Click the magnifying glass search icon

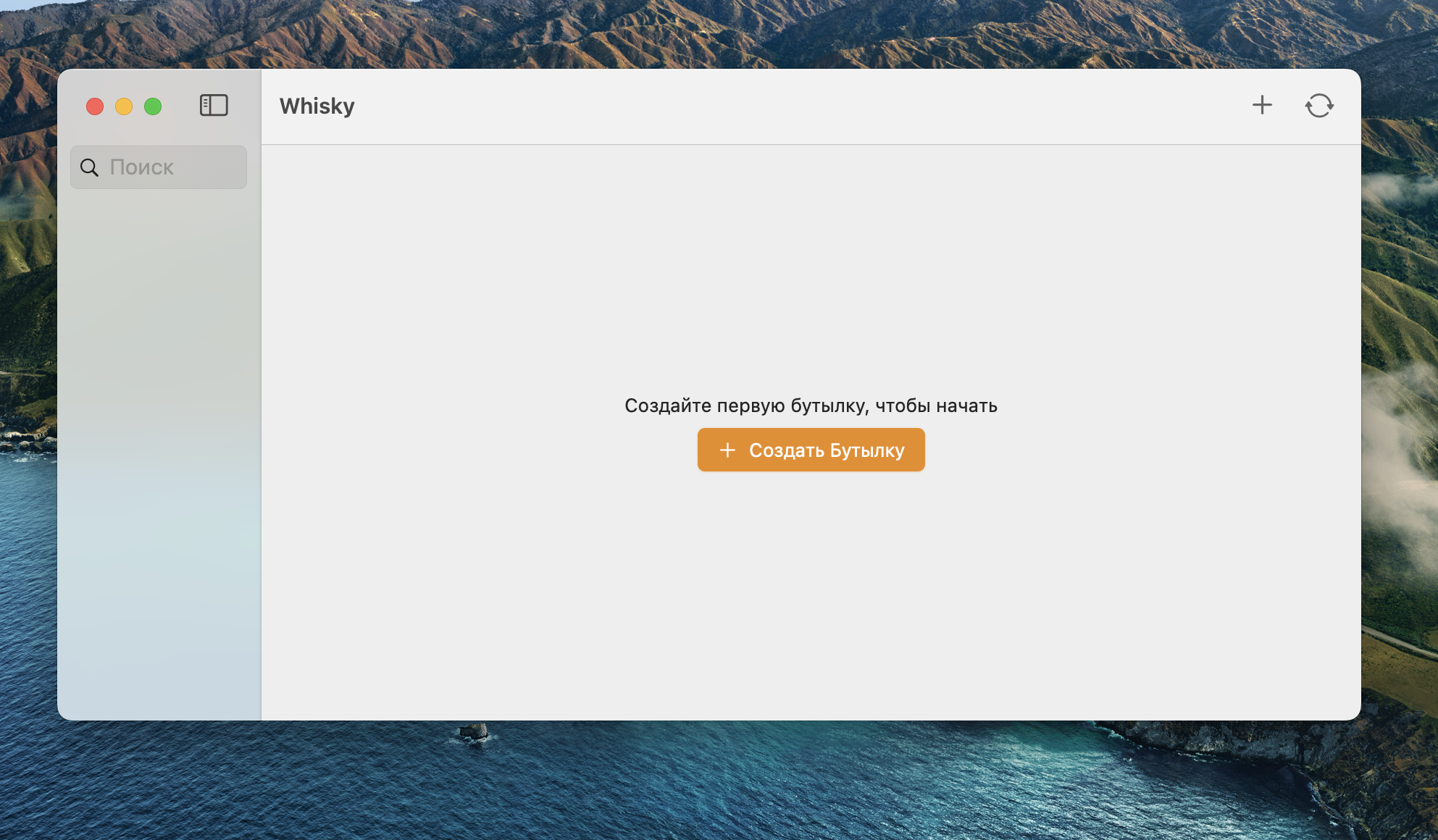(x=89, y=167)
